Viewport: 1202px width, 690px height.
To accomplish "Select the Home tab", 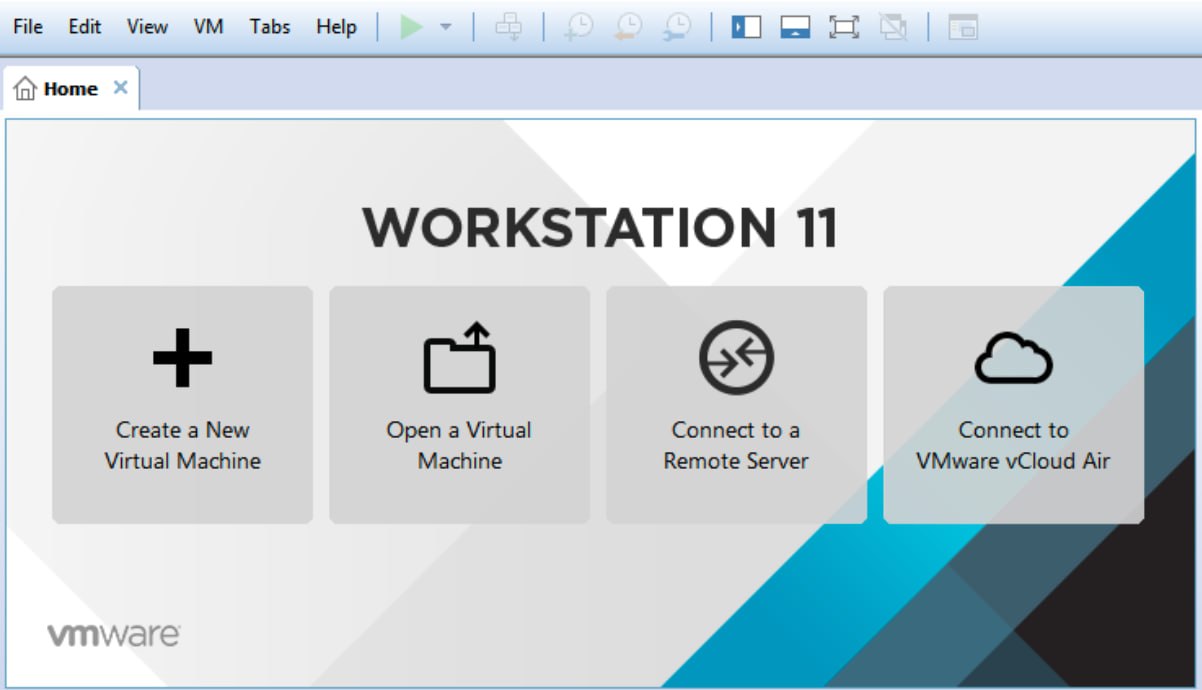I will (x=71, y=89).
